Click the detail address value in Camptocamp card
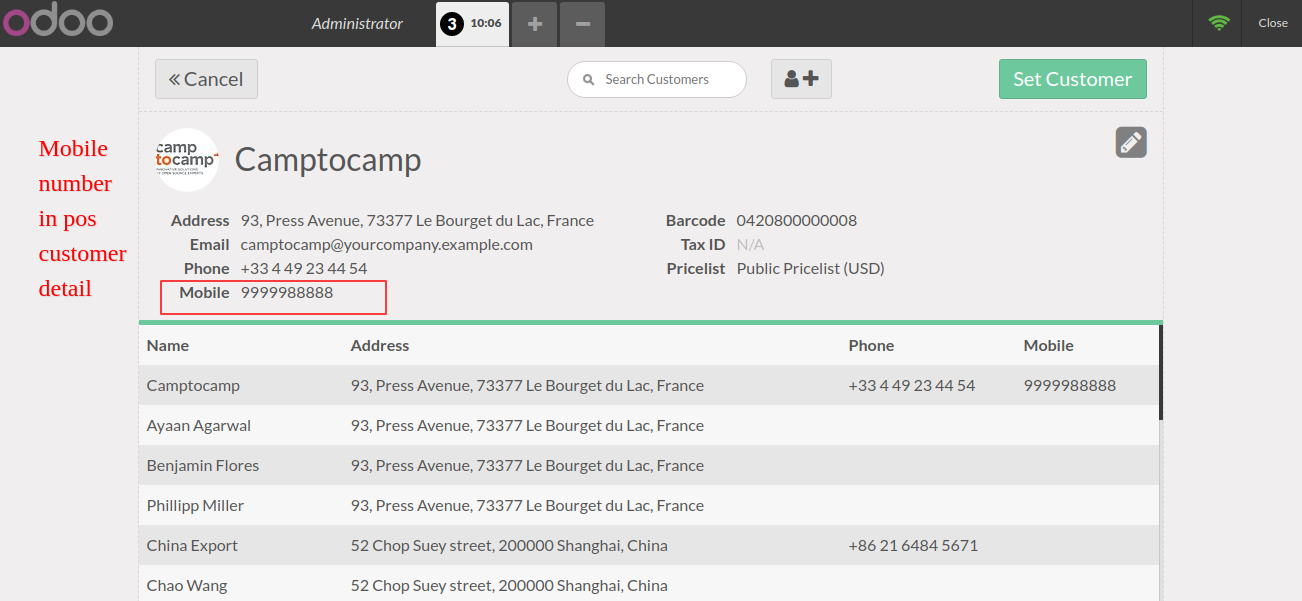This screenshot has width=1302, height=601. coord(417,221)
